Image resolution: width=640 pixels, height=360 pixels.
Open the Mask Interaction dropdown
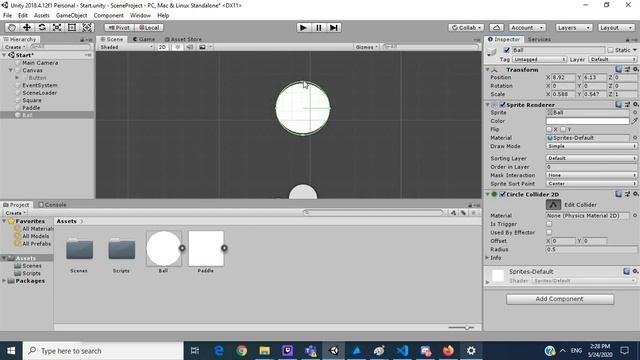coord(591,175)
